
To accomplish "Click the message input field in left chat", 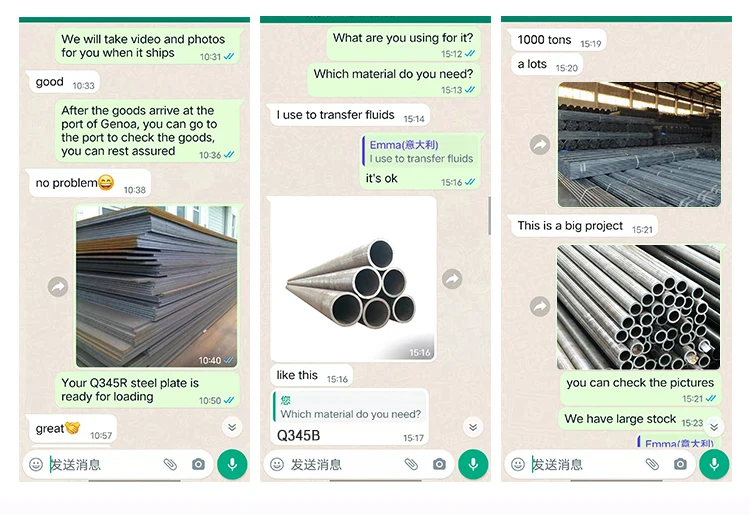I will point(104,464).
